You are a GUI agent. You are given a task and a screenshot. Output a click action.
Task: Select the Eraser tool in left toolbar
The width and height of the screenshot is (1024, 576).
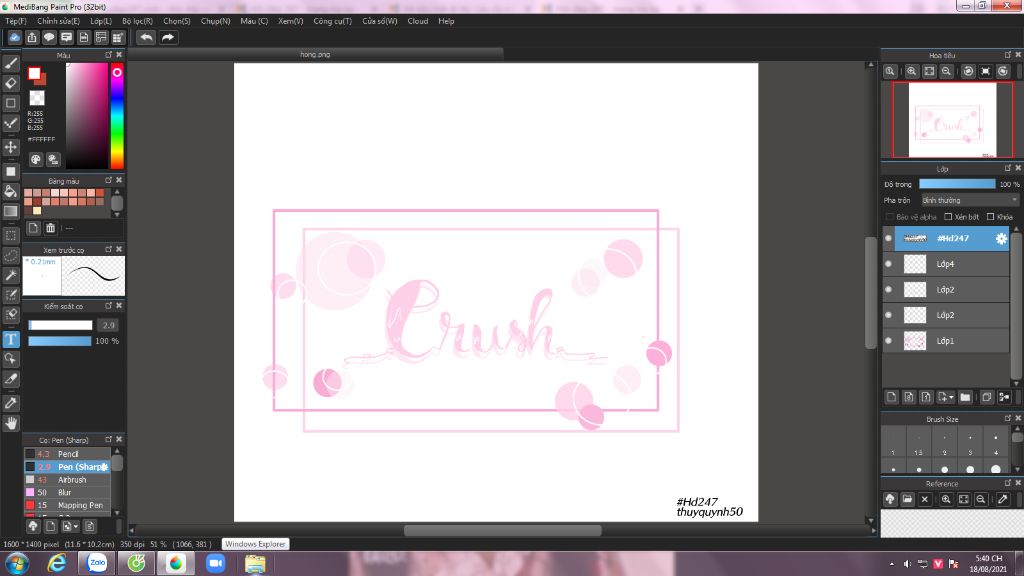pyautogui.click(x=11, y=83)
